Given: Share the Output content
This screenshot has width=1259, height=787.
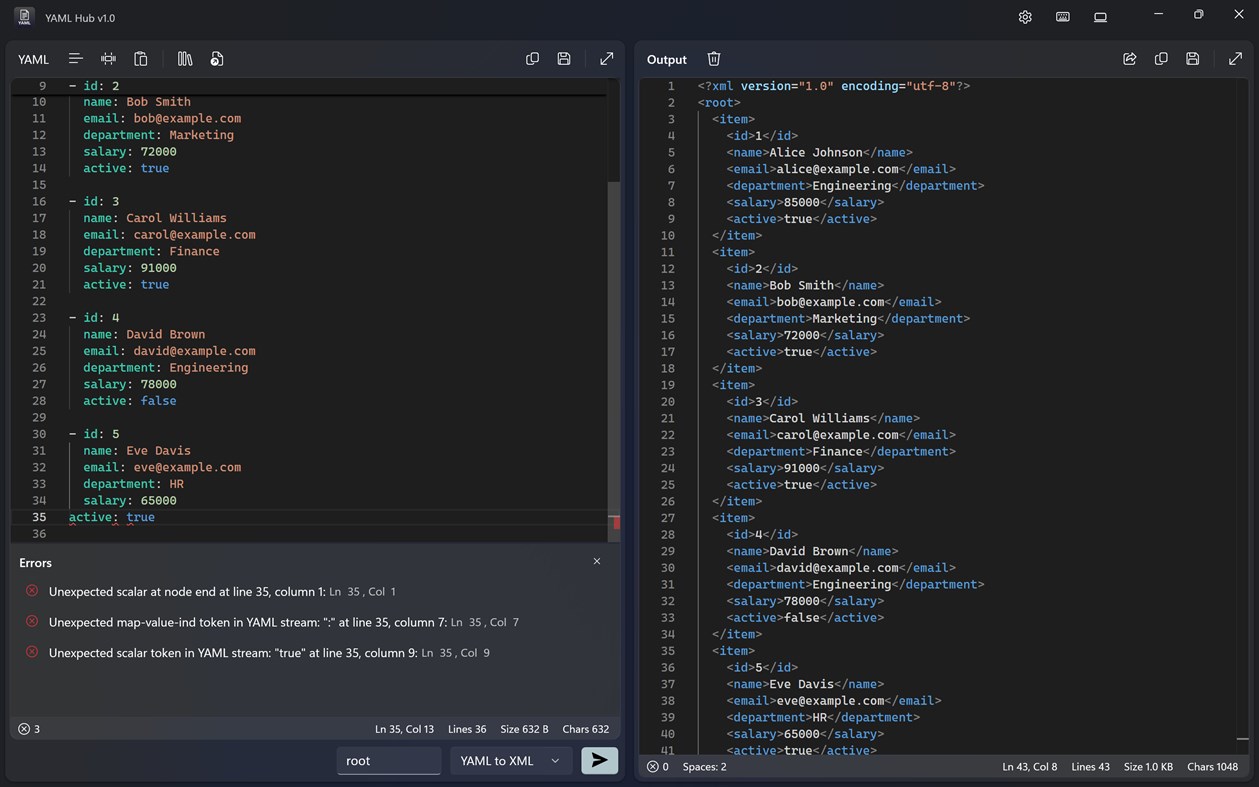Looking at the screenshot, I should click(x=1129, y=59).
